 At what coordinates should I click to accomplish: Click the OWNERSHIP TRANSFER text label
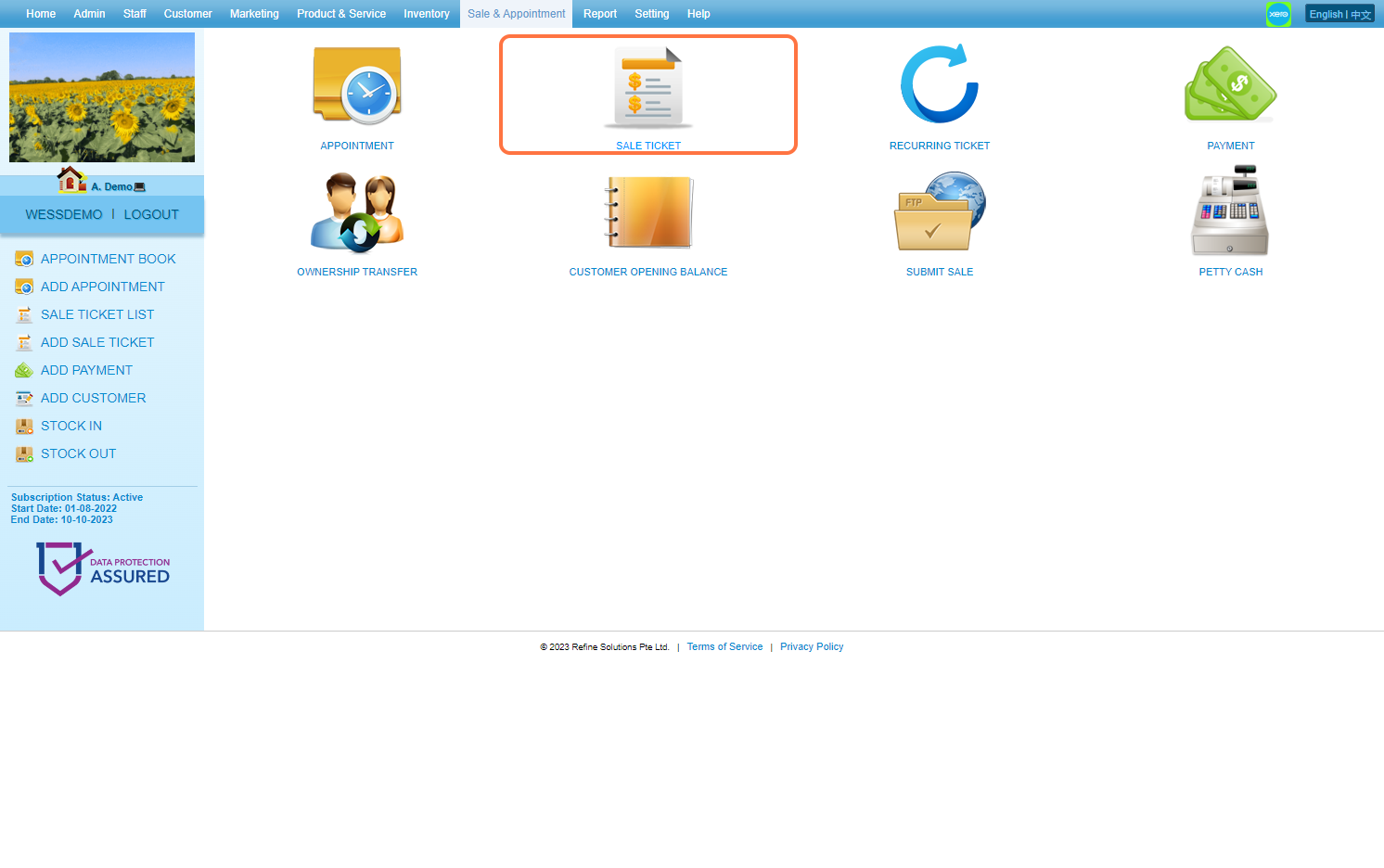tap(357, 272)
